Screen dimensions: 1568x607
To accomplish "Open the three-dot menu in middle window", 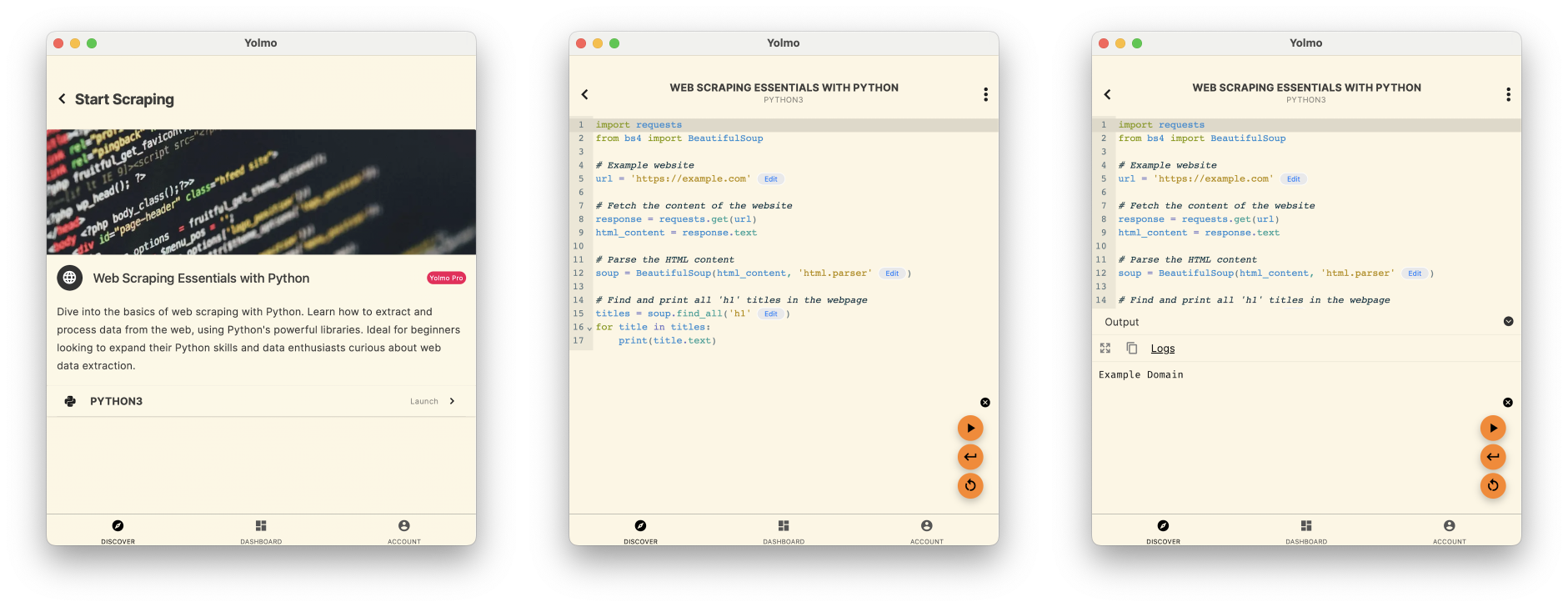I will (985, 94).
